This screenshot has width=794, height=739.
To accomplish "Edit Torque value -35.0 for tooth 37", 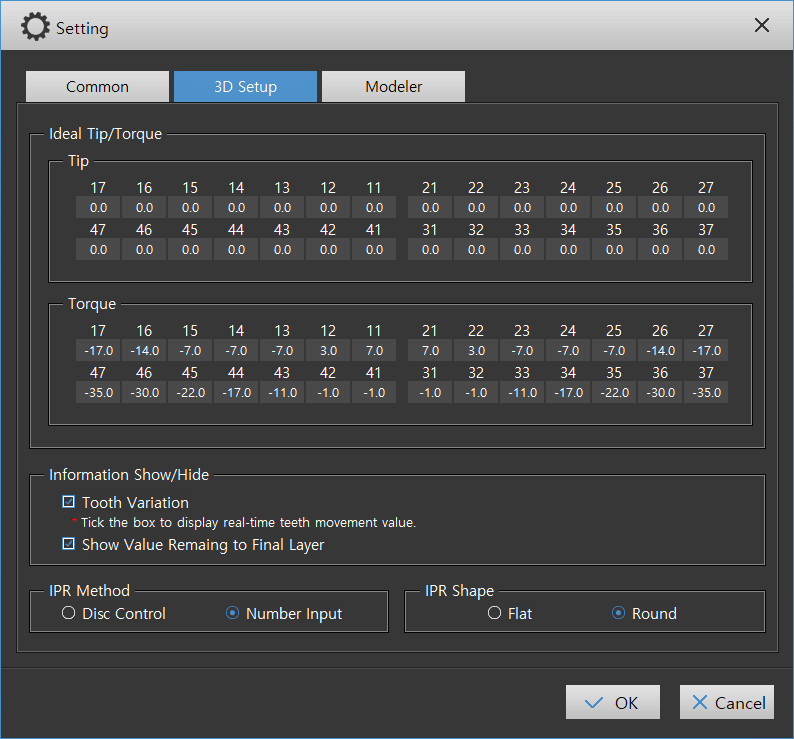I will tap(706, 393).
